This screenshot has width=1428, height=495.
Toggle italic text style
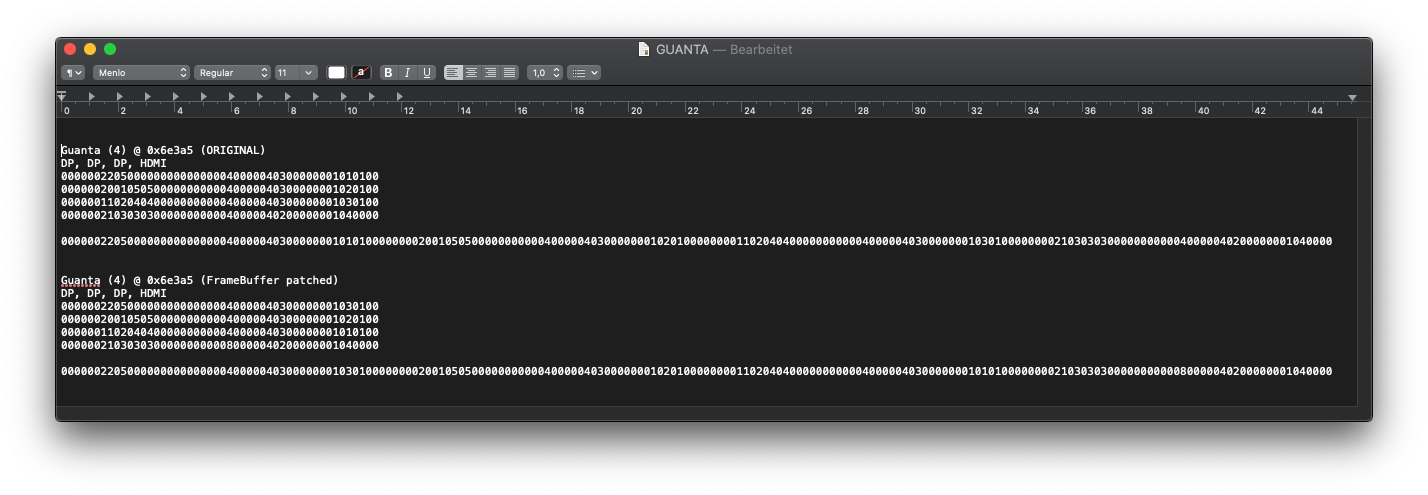[408, 73]
